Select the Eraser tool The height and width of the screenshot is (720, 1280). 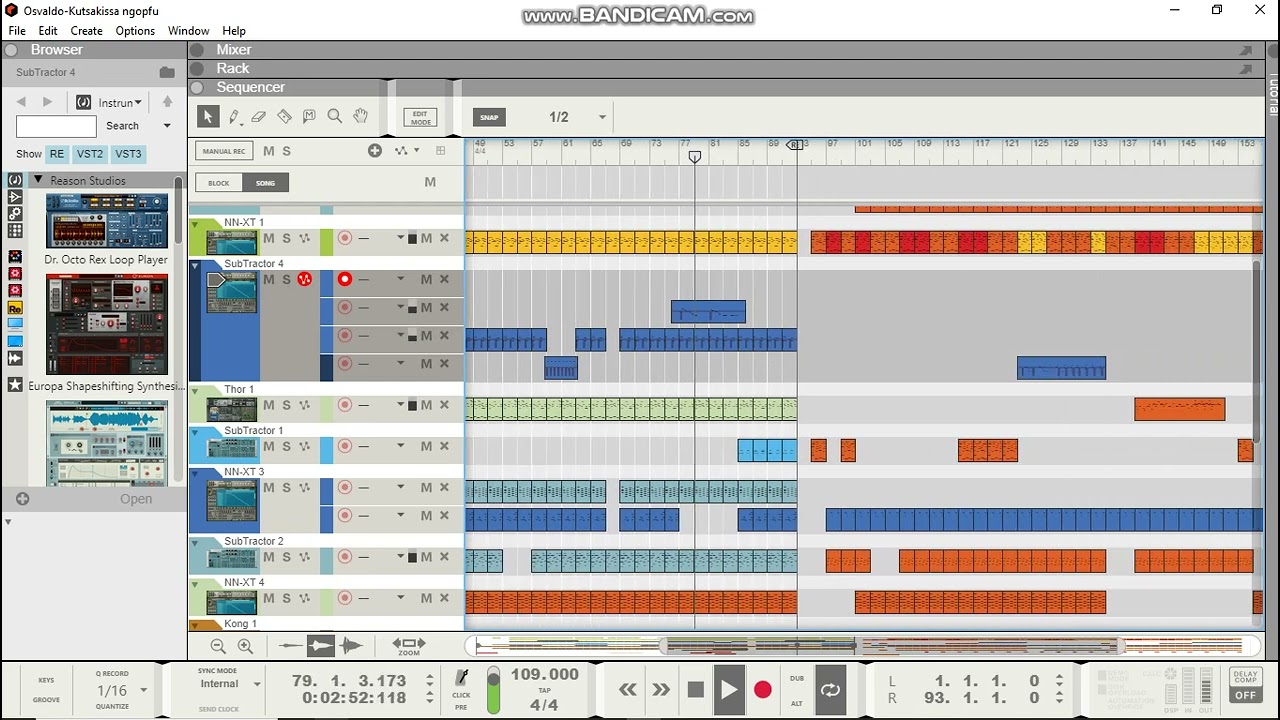click(x=259, y=117)
